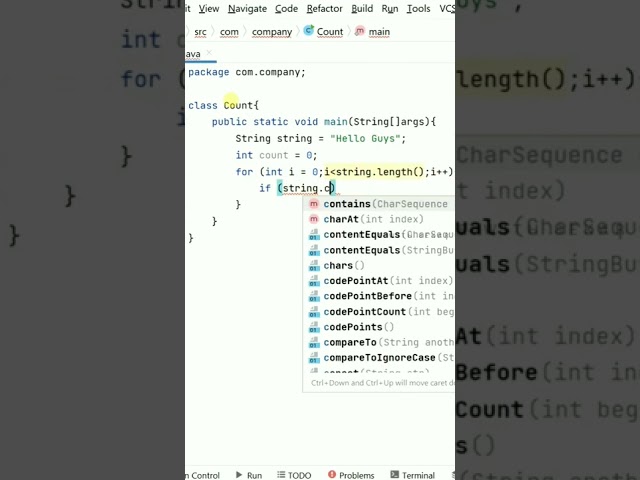The image size is (640, 480).
Task: Open the Refactor menu
Action: (324, 9)
